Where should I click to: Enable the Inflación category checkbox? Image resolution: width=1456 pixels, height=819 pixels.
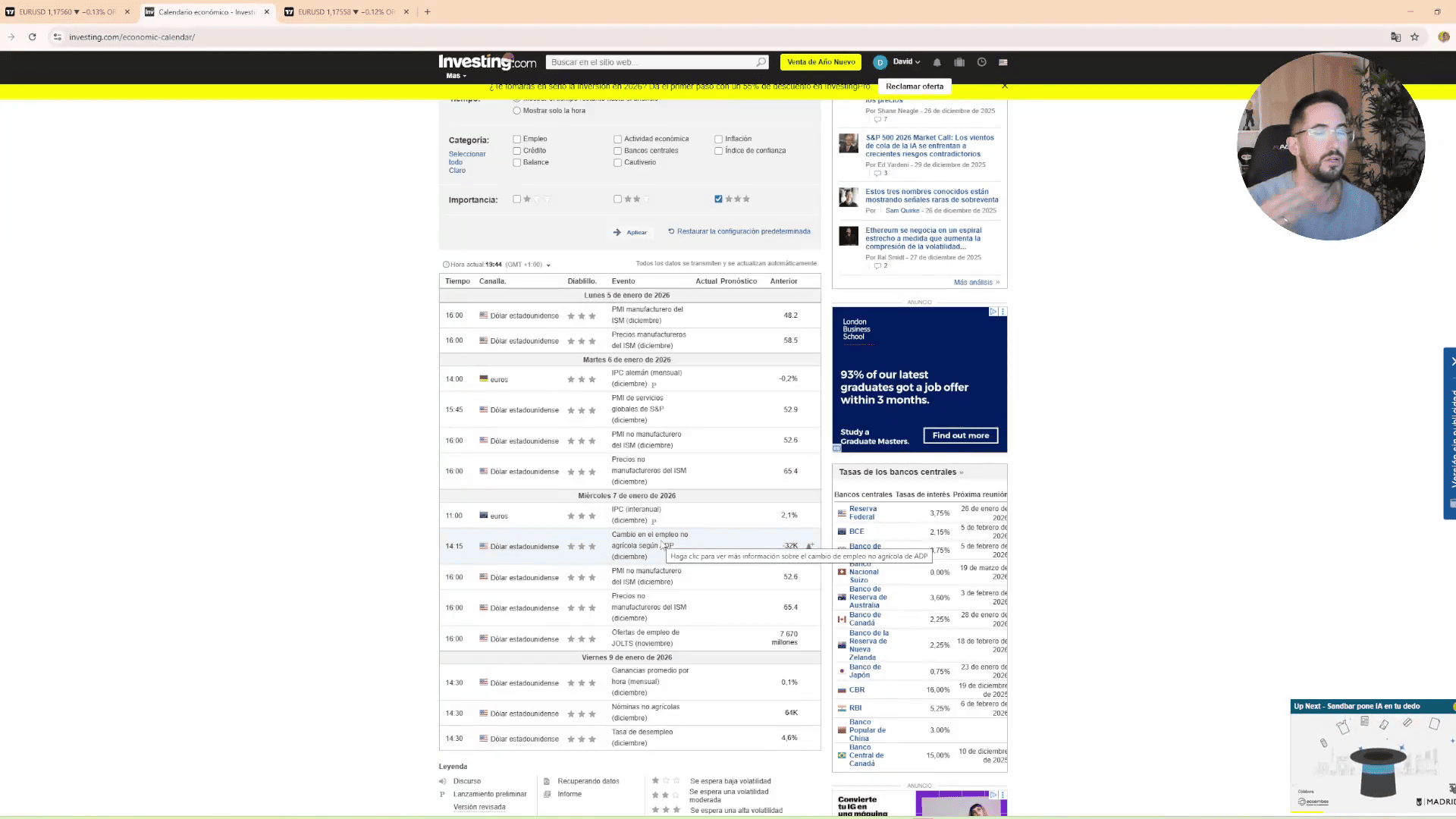(x=718, y=139)
